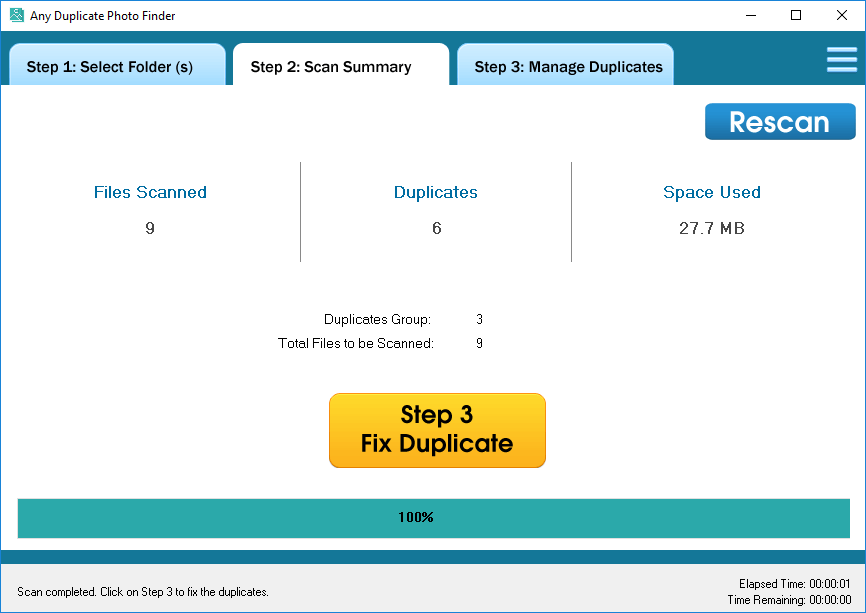Viewport: 866px width, 613px height.
Task: Click the window title Any Duplicate Photo Finder
Action: [x=103, y=16]
